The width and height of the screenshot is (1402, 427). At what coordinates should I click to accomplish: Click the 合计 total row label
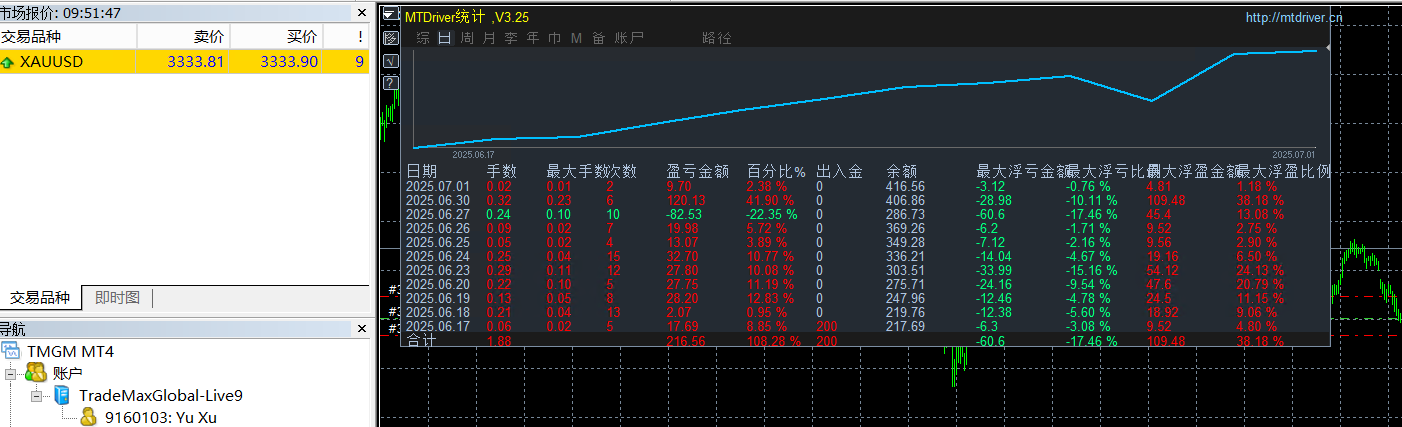[x=421, y=341]
